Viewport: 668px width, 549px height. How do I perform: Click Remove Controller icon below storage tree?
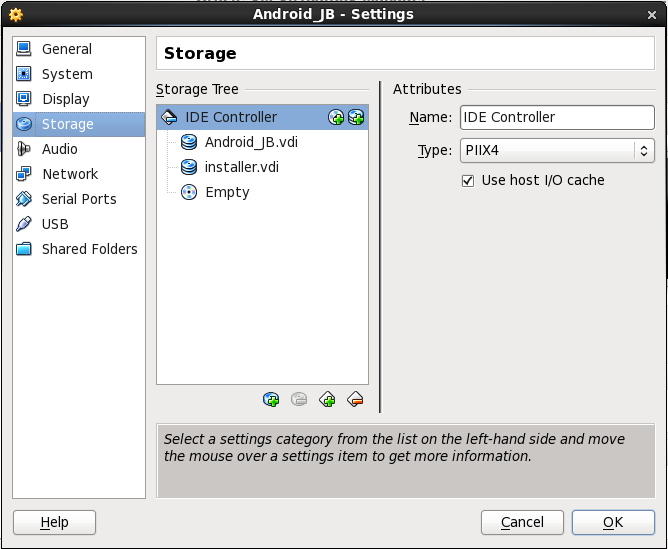(x=355, y=400)
